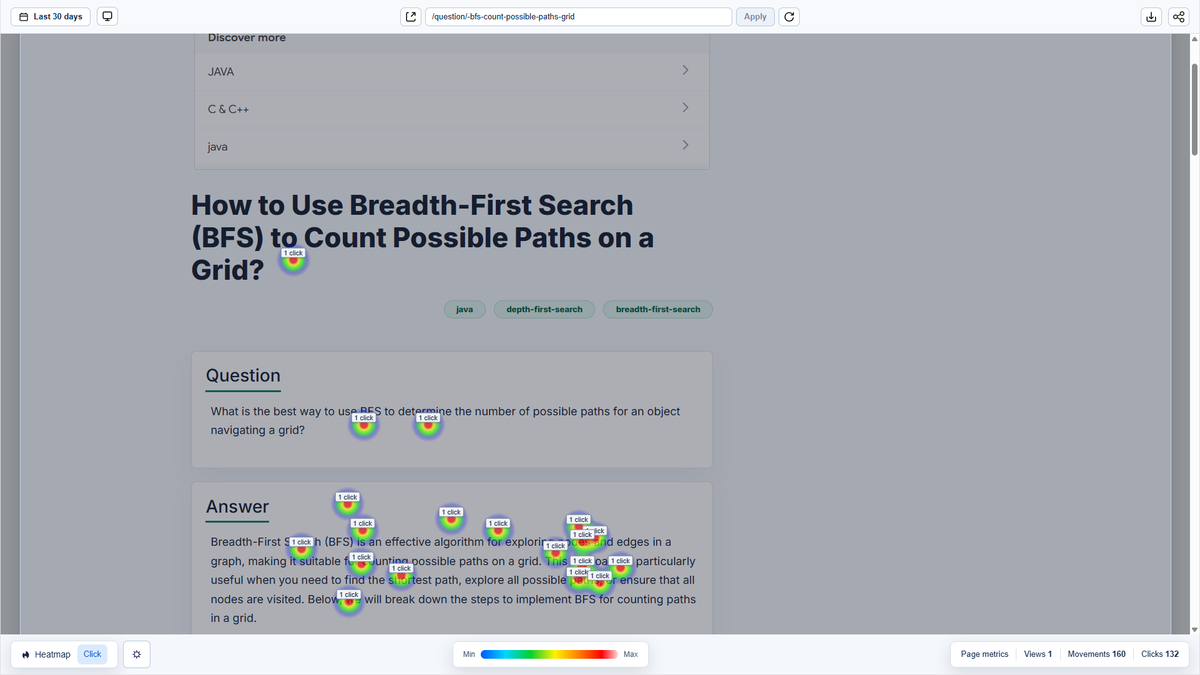Screen dimensions: 1200x675
Task: Expand the JAVA discover row chevron
Action: [685, 70]
